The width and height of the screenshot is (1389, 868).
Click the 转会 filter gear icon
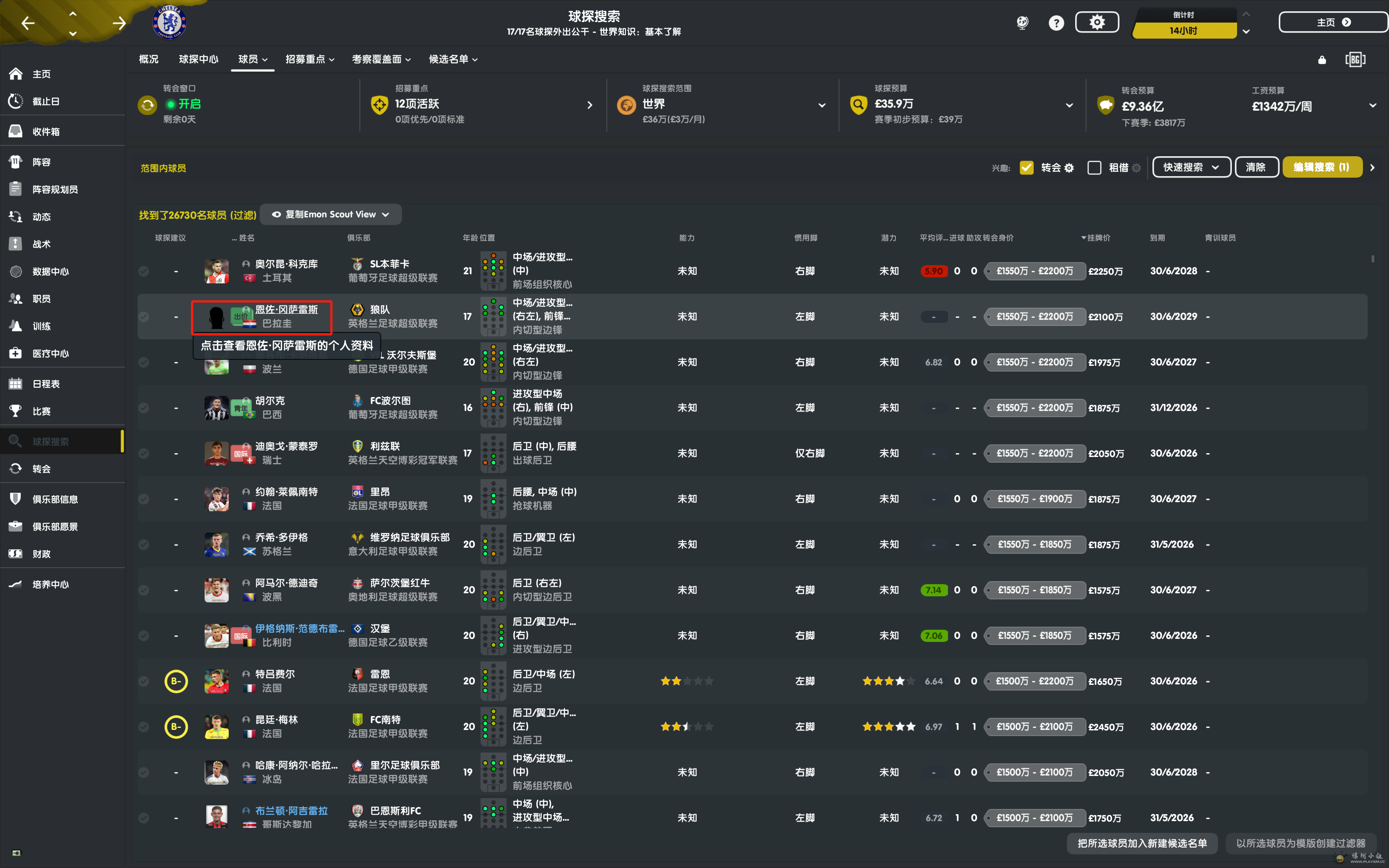click(1069, 168)
